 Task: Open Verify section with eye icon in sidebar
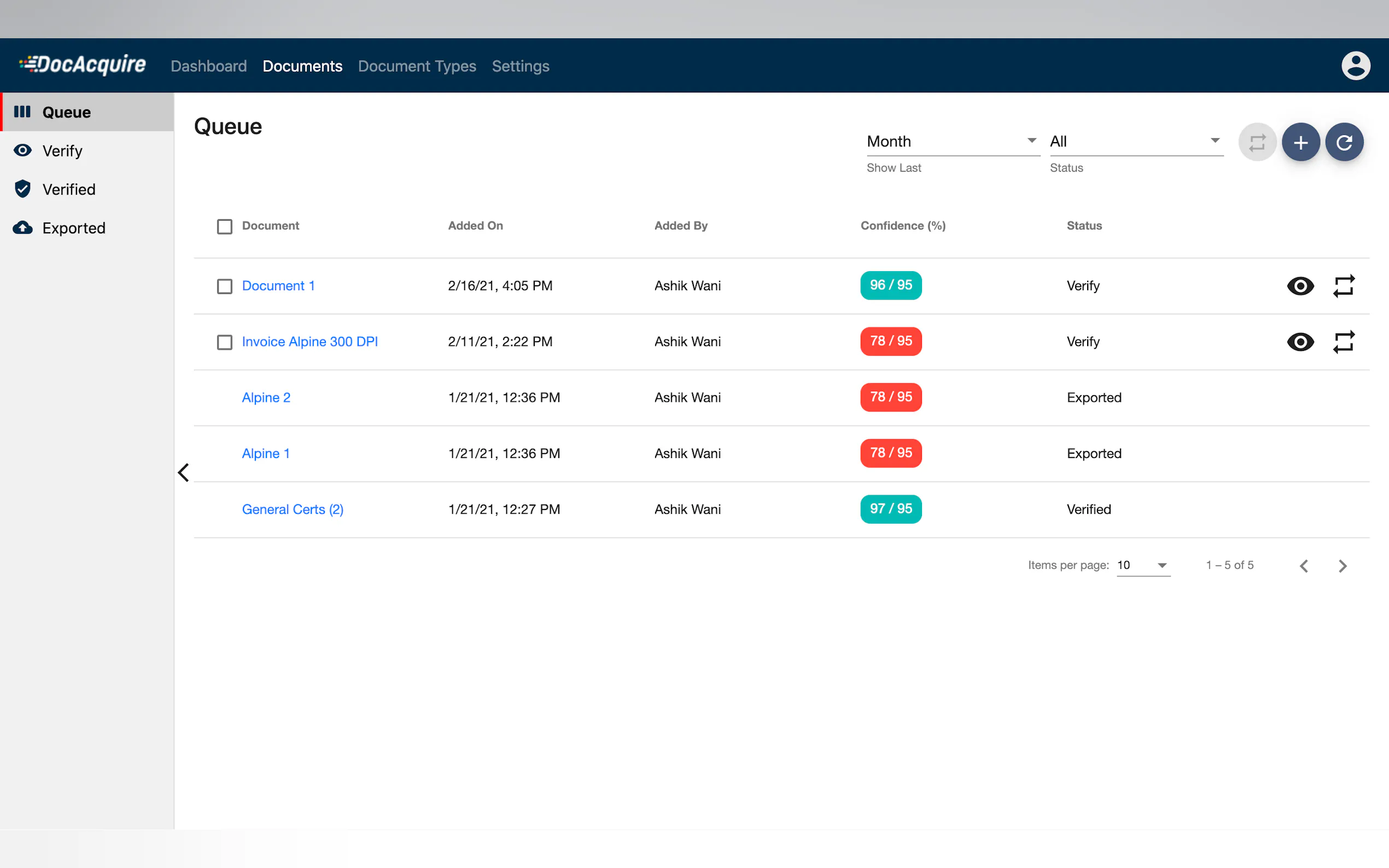62,151
